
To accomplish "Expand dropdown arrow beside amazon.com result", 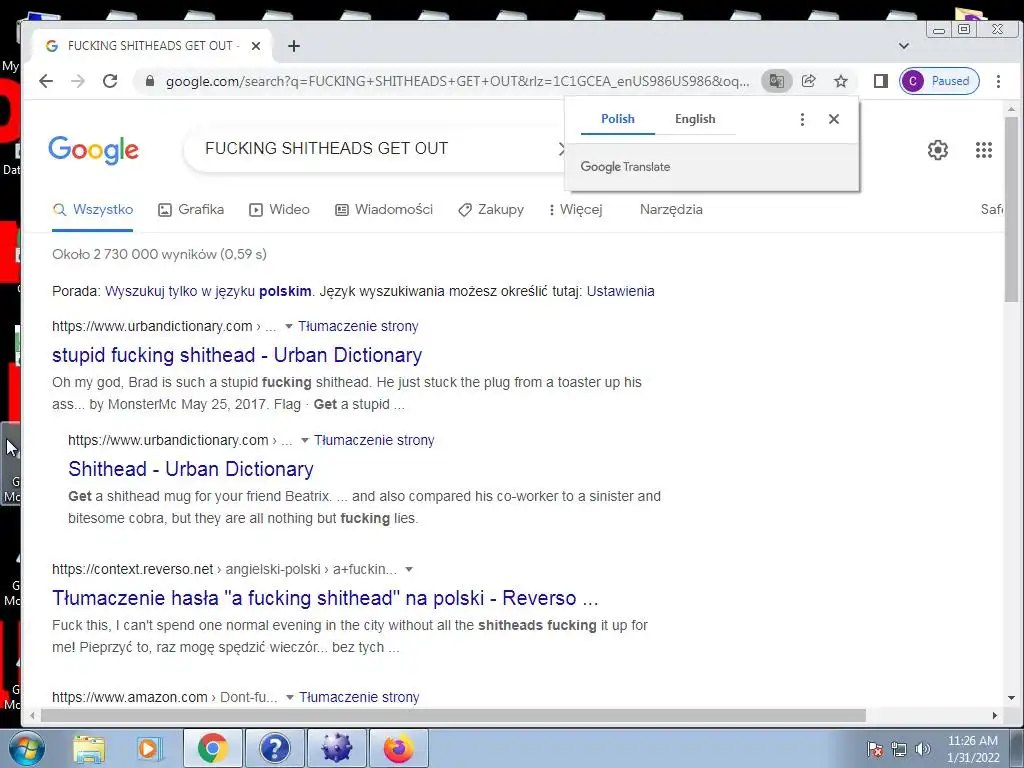I will pos(289,697).
